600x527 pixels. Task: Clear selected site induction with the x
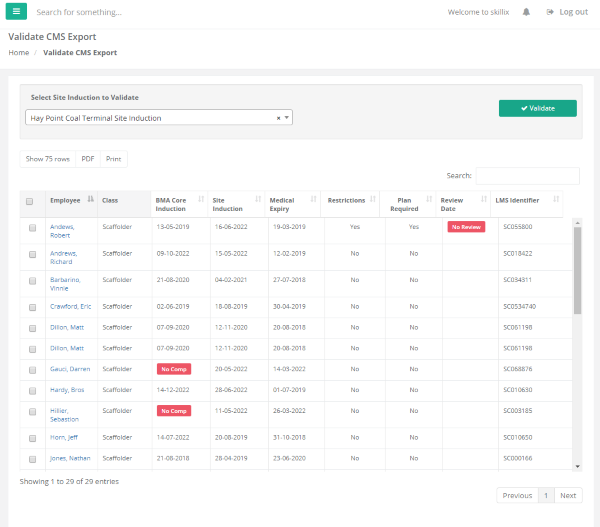coord(279,118)
